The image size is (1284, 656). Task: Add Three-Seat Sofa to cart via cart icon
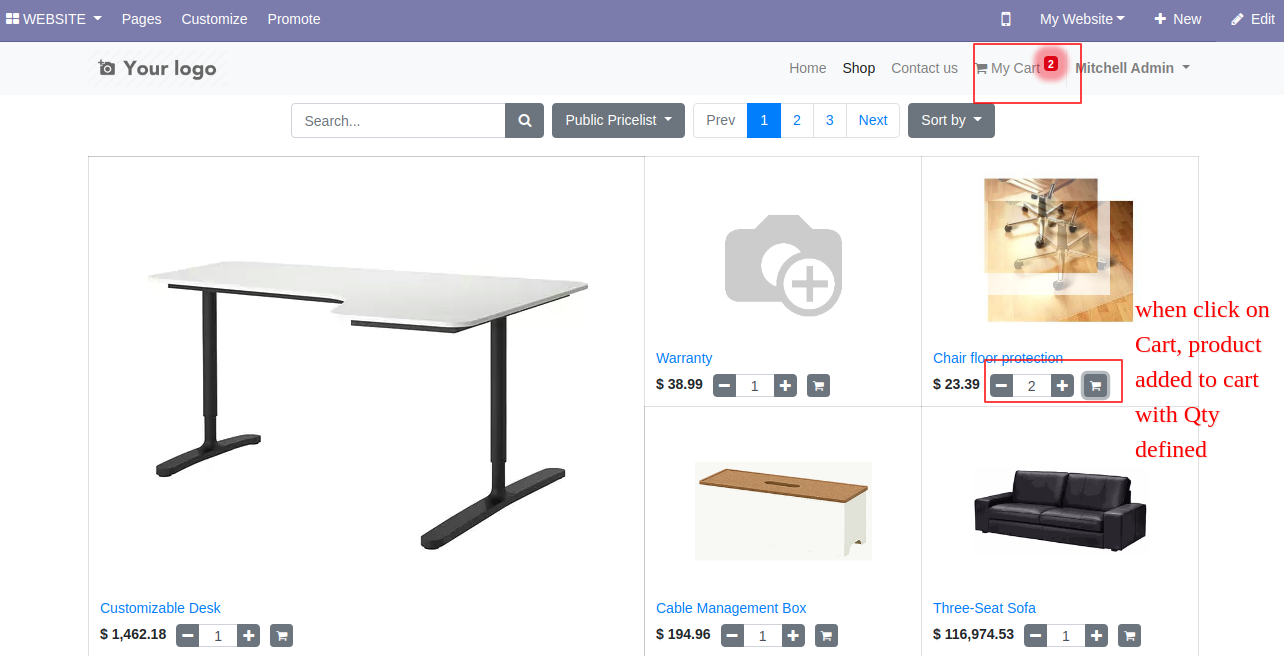point(1129,635)
